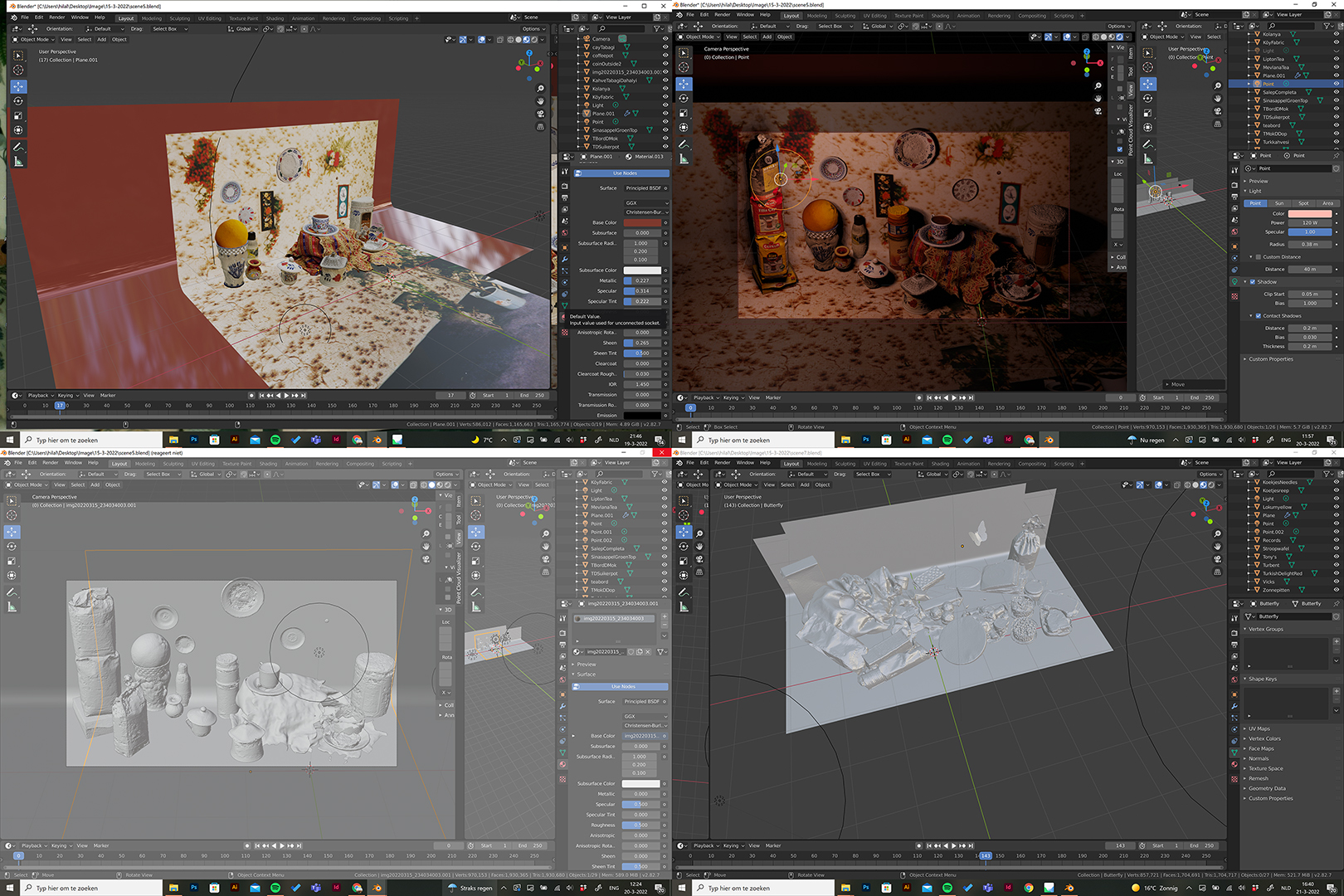Pick Rotate tool in bottom-left Blender window

pyautogui.click(x=12, y=547)
